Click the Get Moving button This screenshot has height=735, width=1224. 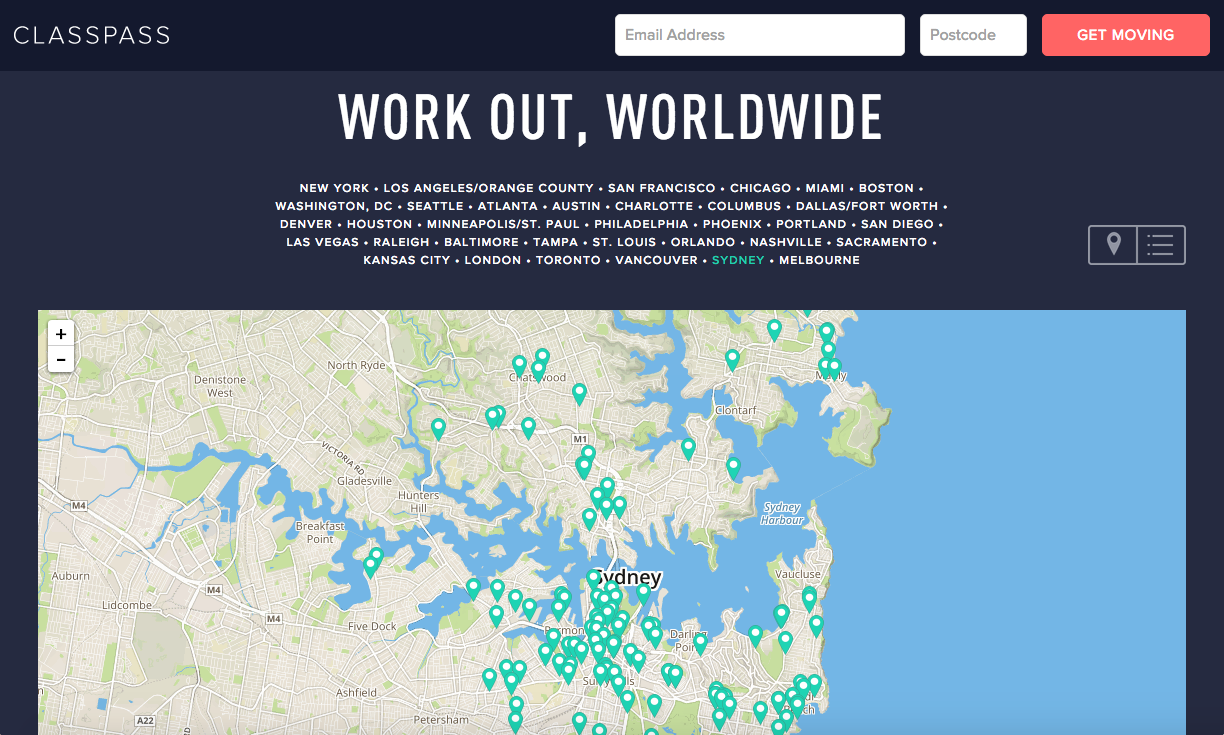(x=1125, y=35)
